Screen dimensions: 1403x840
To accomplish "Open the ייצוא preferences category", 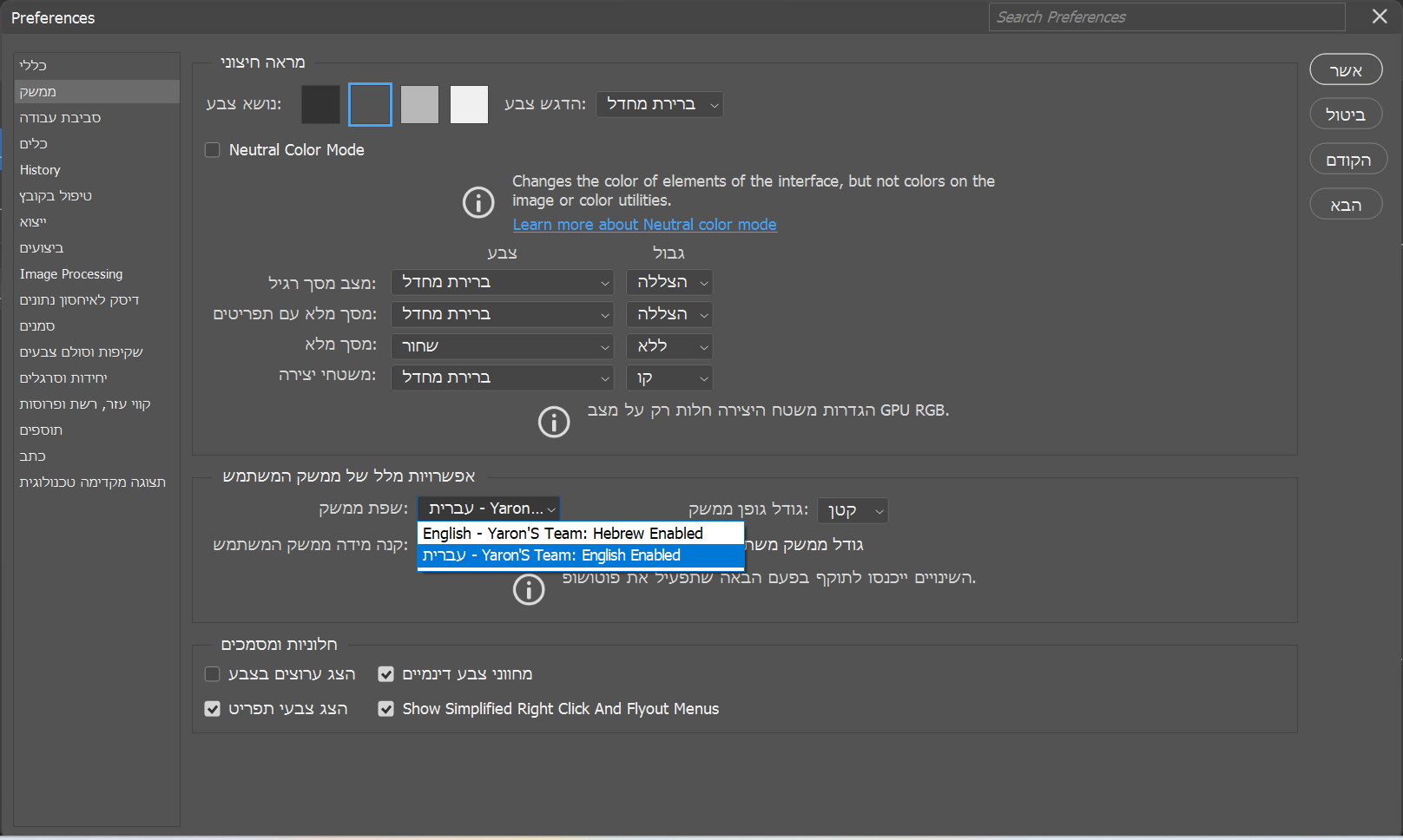I will pyautogui.click(x=97, y=221).
